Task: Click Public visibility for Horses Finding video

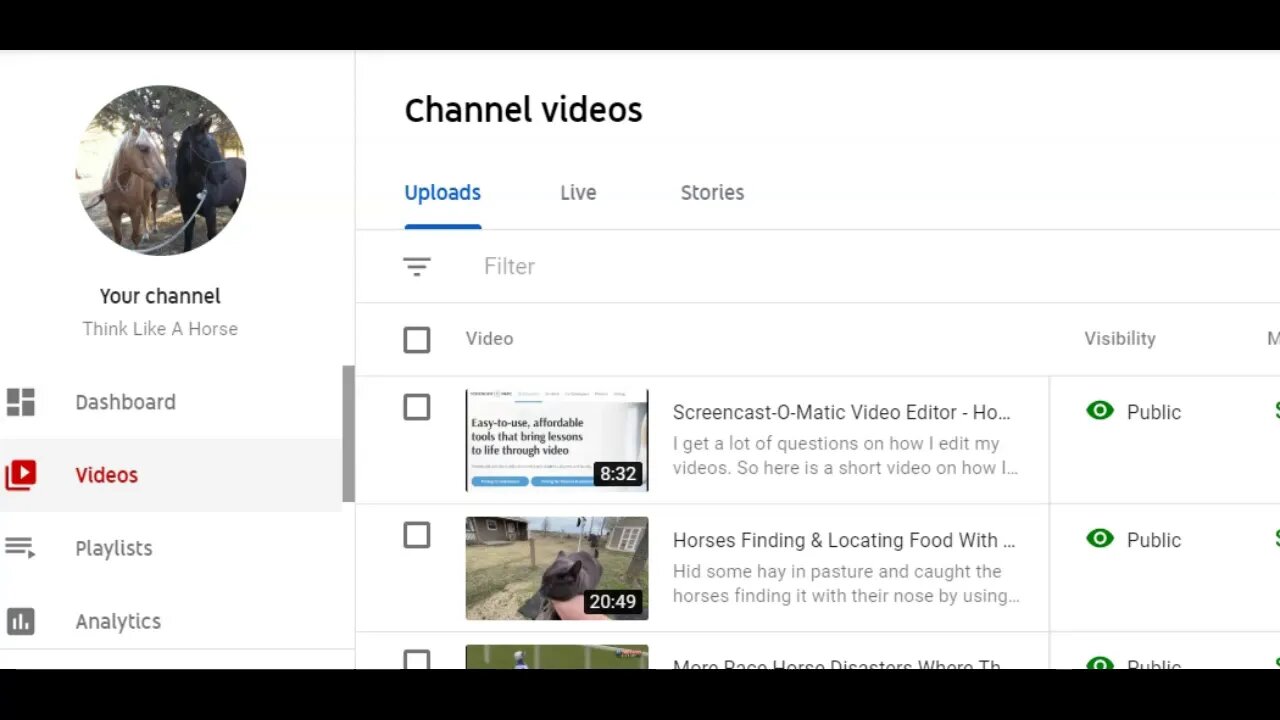Action: pos(1154,540)
